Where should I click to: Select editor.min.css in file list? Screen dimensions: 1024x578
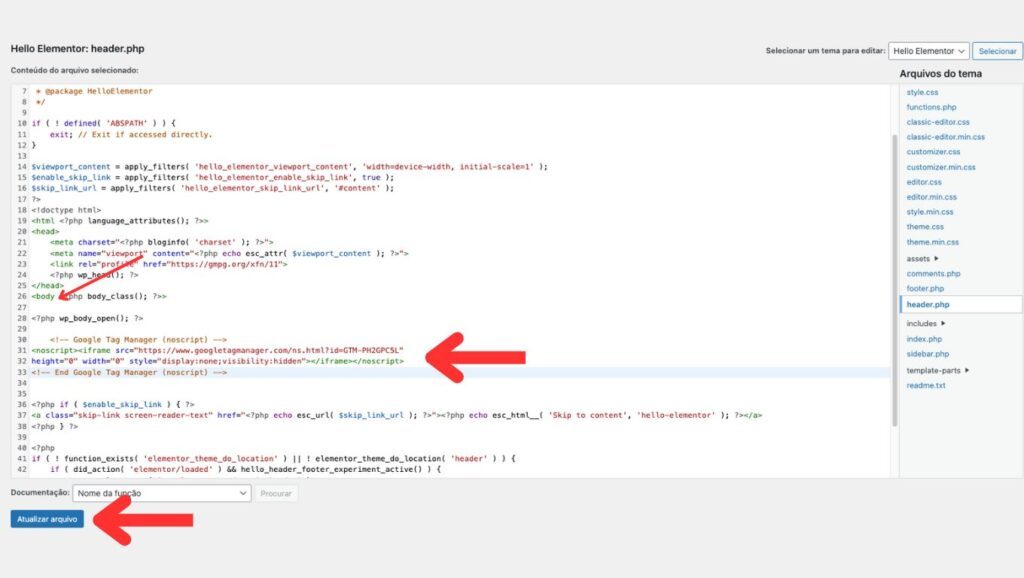point(931,197)
